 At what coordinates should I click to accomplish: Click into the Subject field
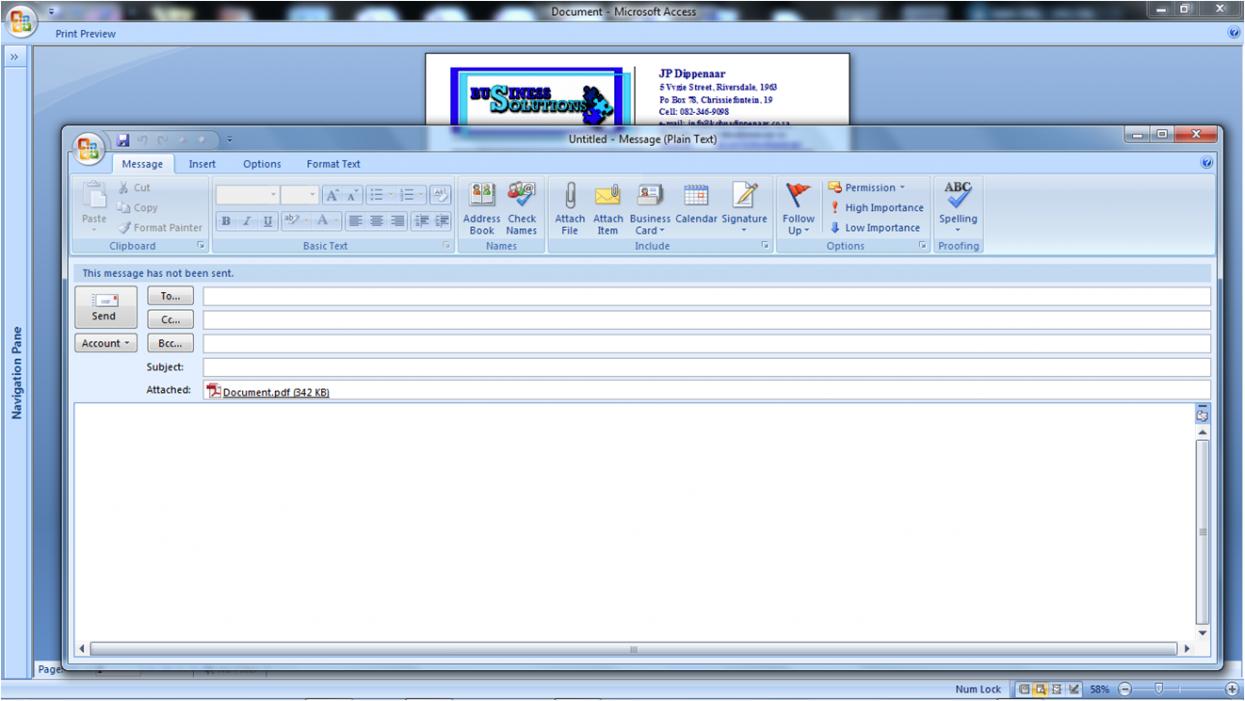(706, 367)
